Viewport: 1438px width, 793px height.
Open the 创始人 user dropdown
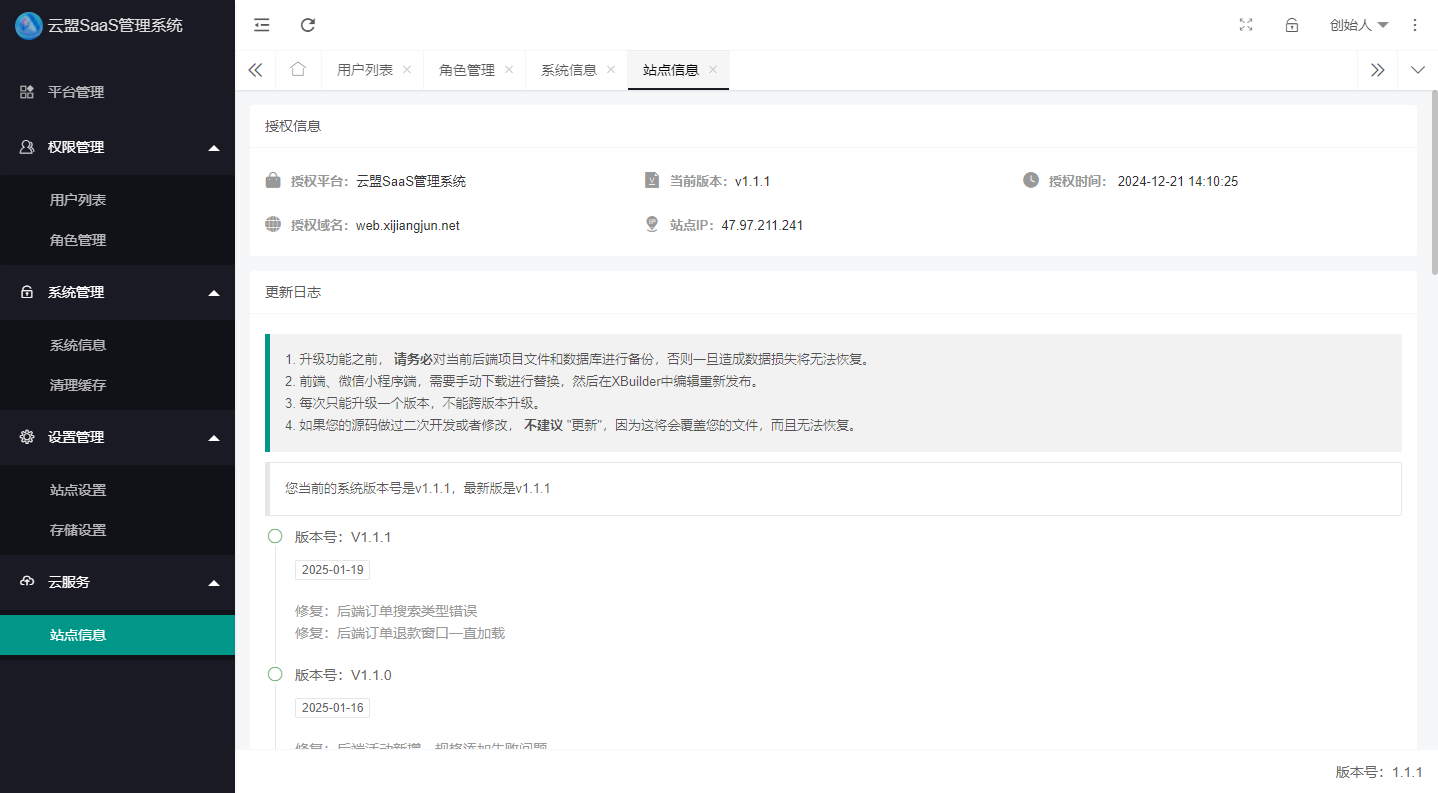point(1358,25)
